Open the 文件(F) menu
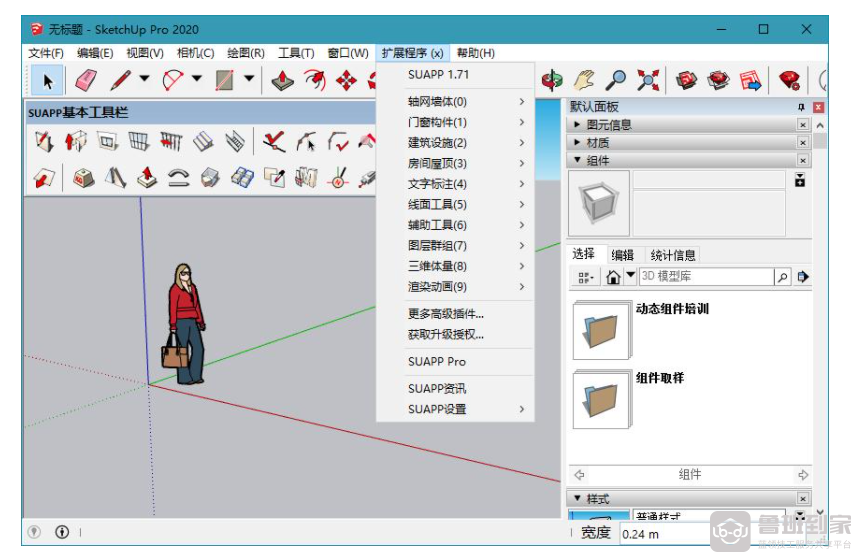The width and height of the screenshot is (856, 557). pos(46,53)
